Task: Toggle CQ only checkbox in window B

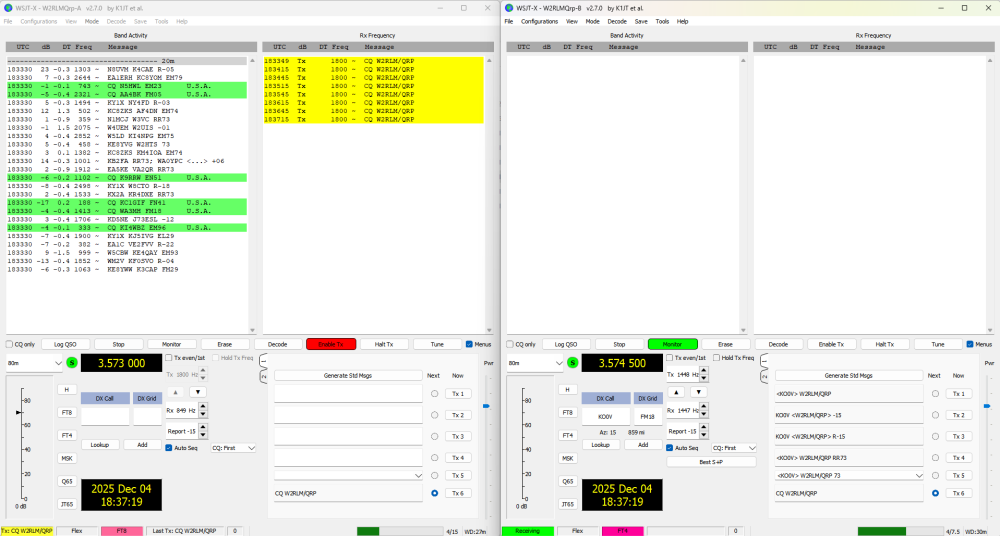Action: click(x=510, y=345)
